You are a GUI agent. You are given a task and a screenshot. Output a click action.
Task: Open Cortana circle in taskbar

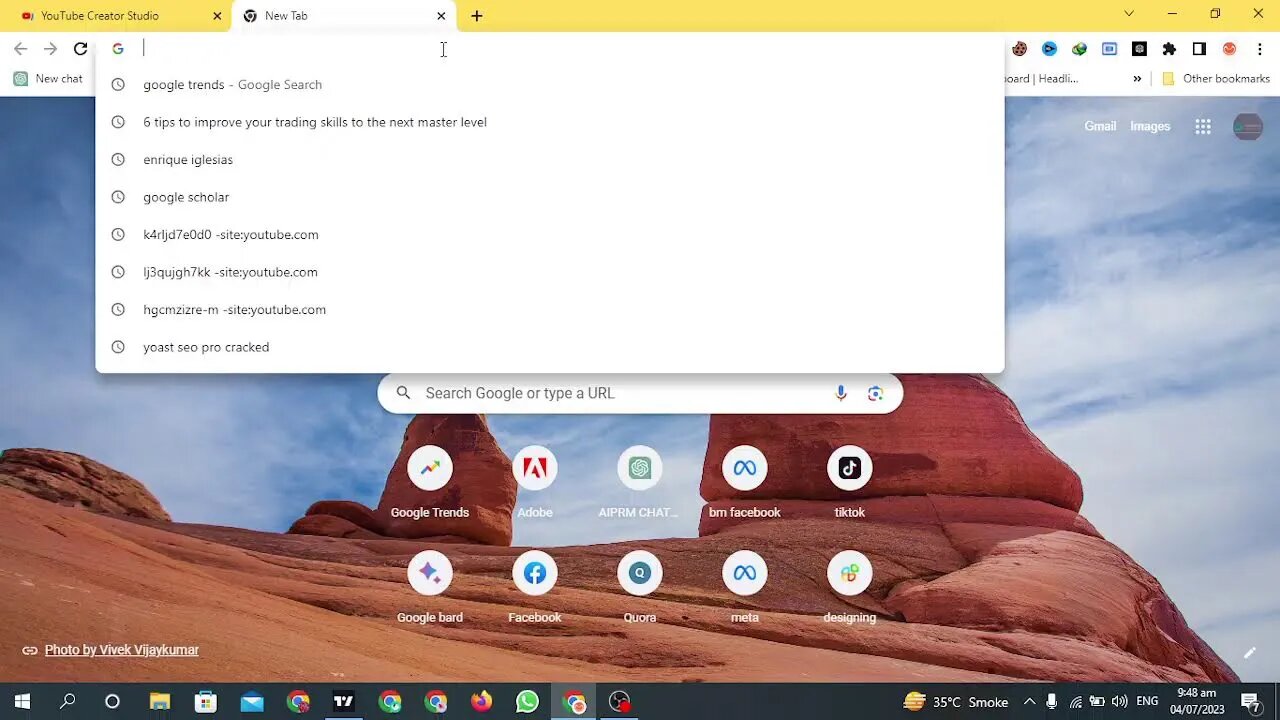coord(112,701)
